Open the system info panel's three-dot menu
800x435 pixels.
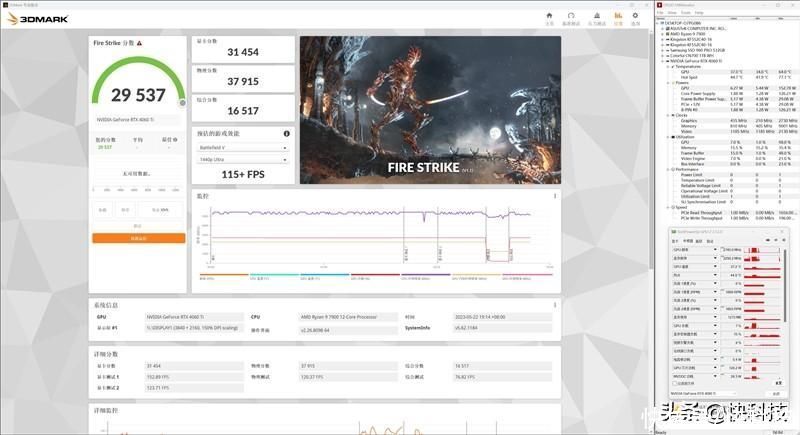click(x=555, y=305)
